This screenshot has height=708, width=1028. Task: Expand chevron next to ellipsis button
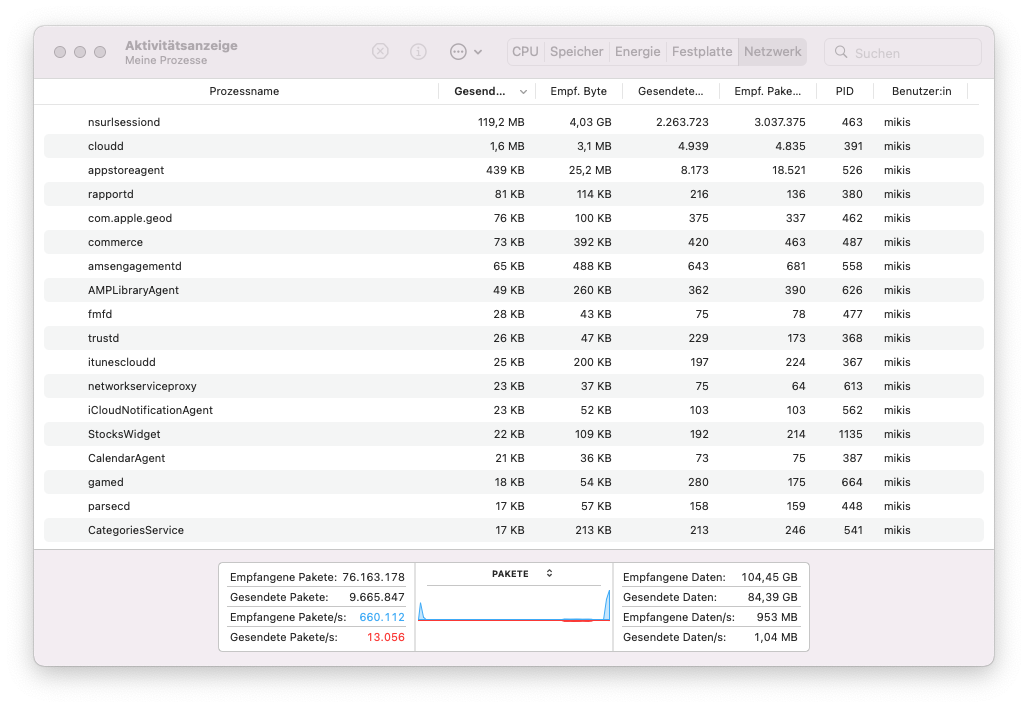tap(478, 52)
